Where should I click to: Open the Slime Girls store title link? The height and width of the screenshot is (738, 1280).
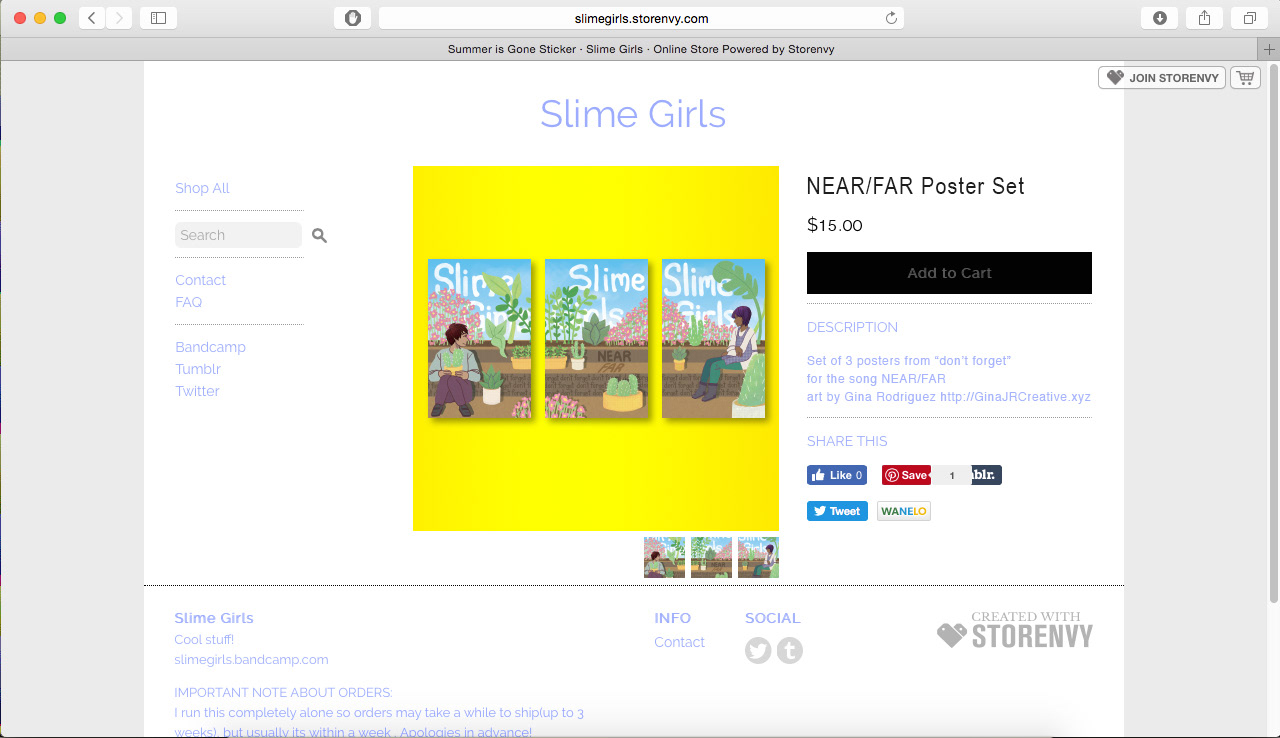[x=633, y=114]
